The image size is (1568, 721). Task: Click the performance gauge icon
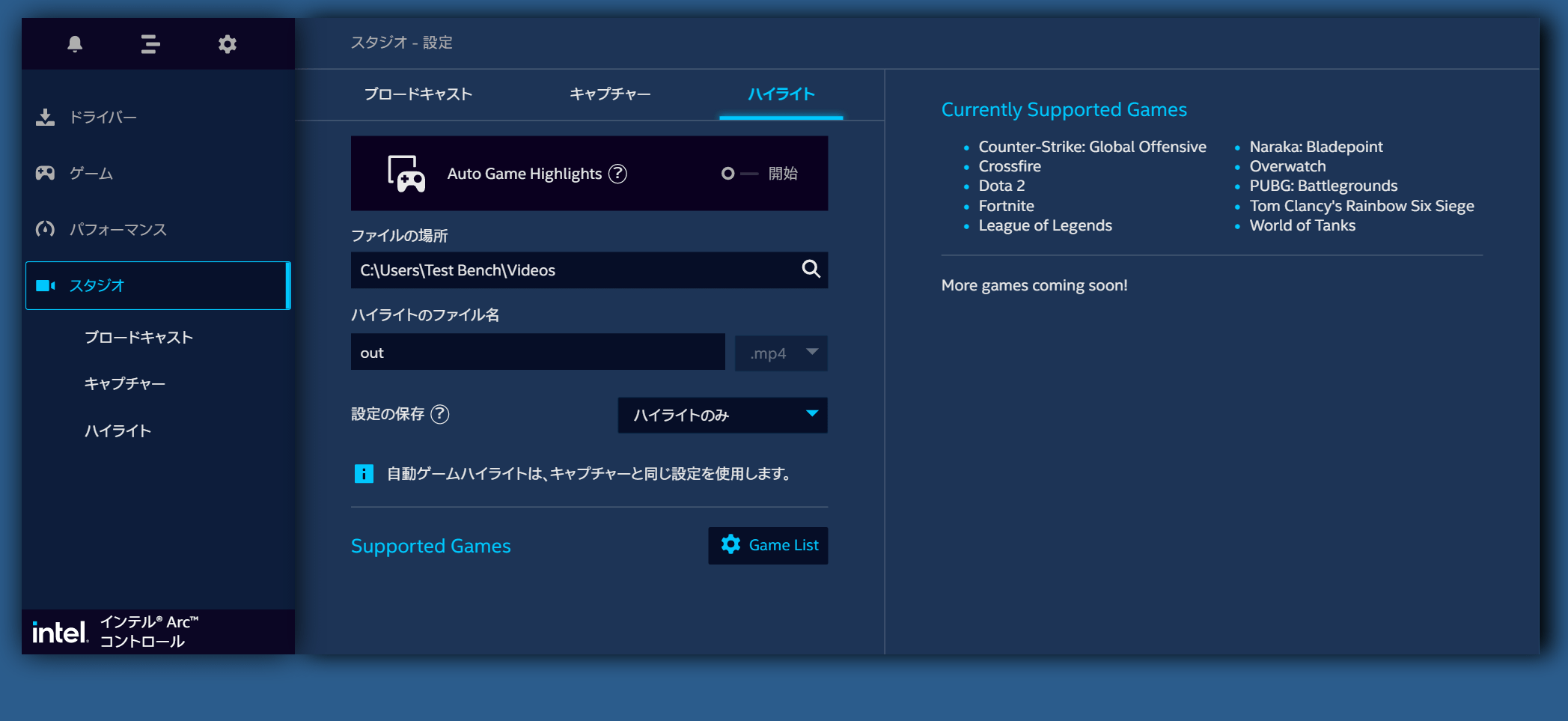point(46,229)
